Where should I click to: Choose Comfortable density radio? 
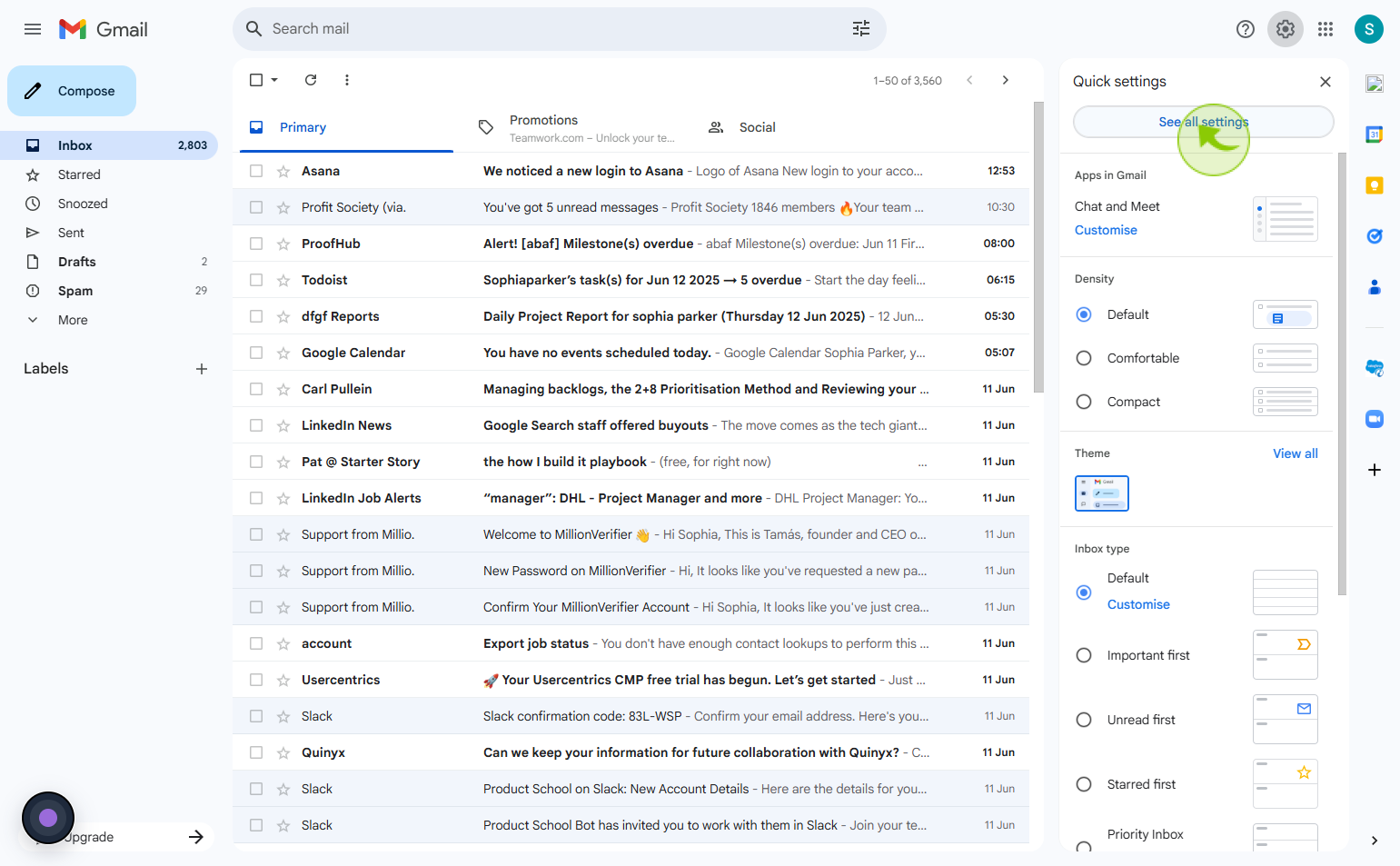[x=1084, y=358]
